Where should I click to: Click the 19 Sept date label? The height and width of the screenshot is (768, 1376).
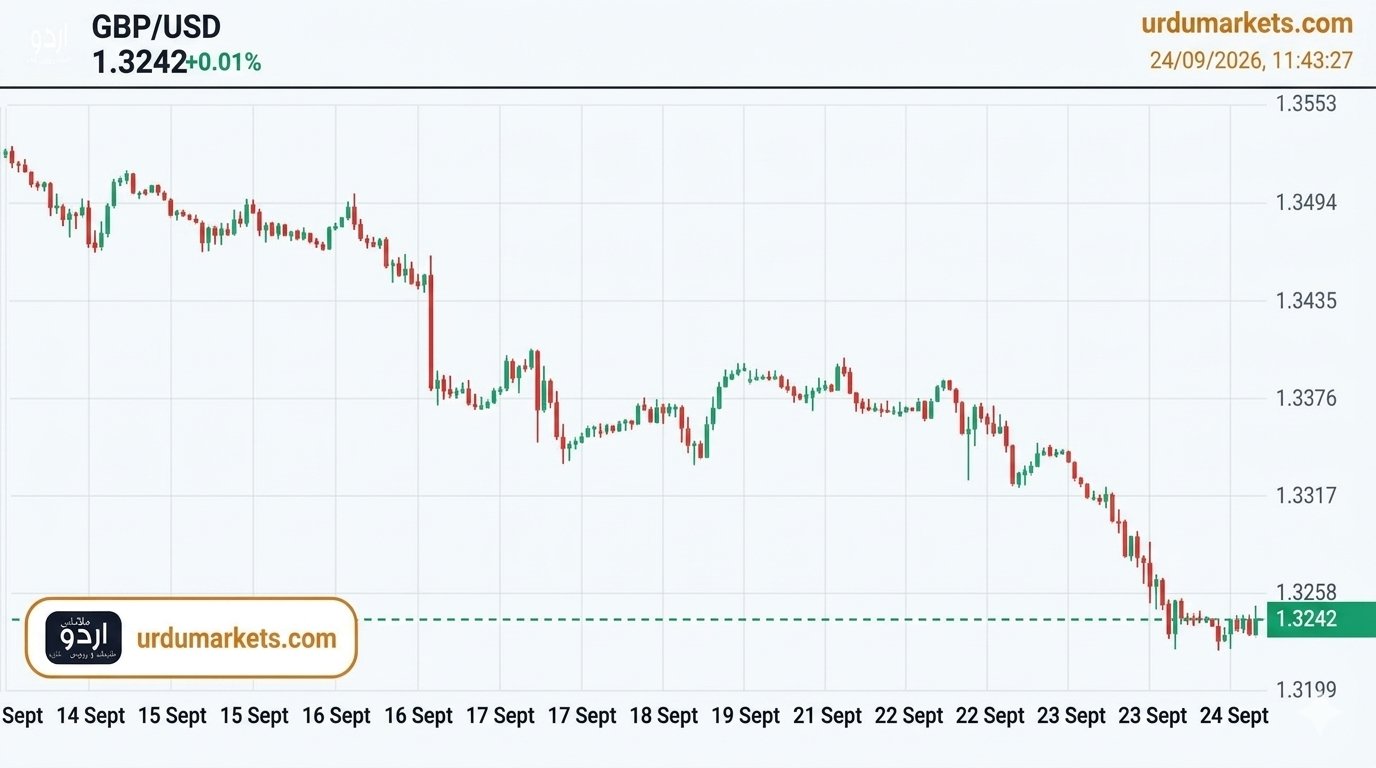coord(745,716)
